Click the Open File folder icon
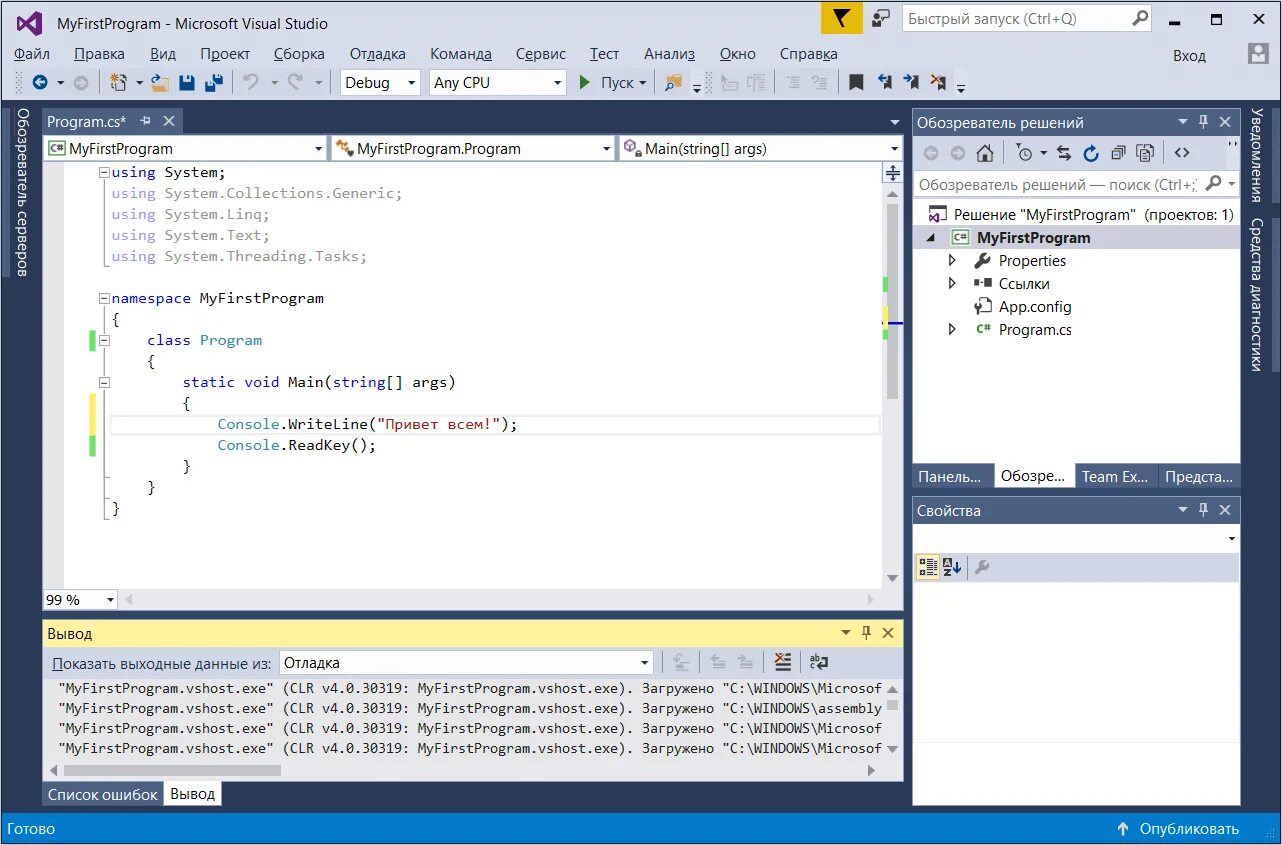Image resolution: width=1282 pixels, height=845 pixels. pyautogui.click(x=160, y=83)
